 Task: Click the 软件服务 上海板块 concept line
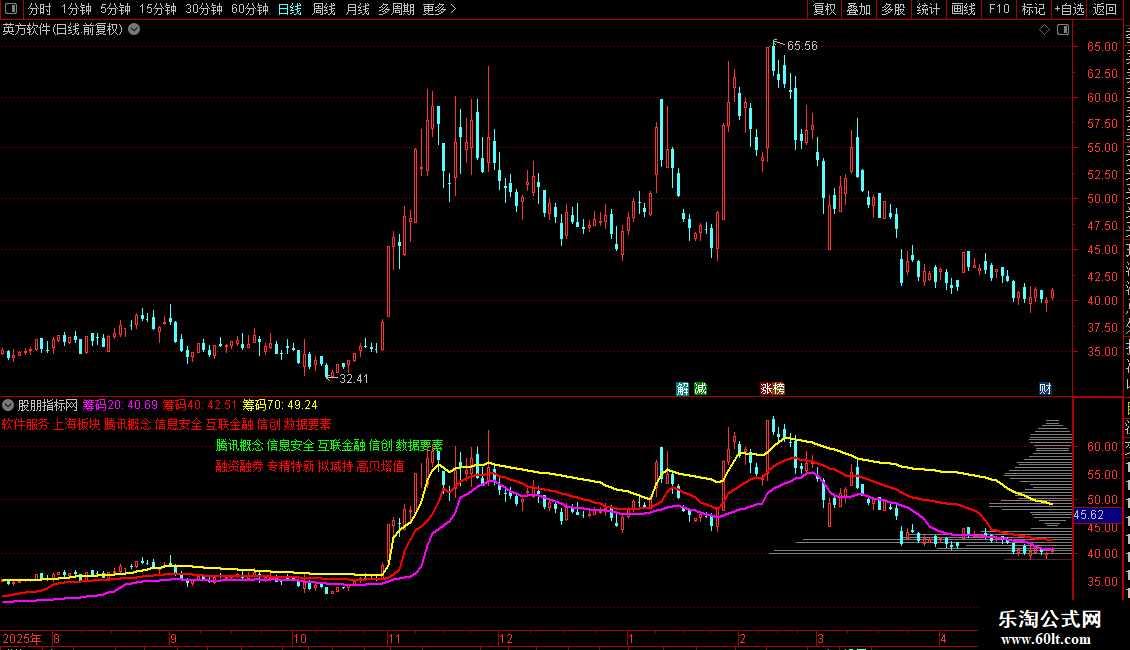coord(166,424)
